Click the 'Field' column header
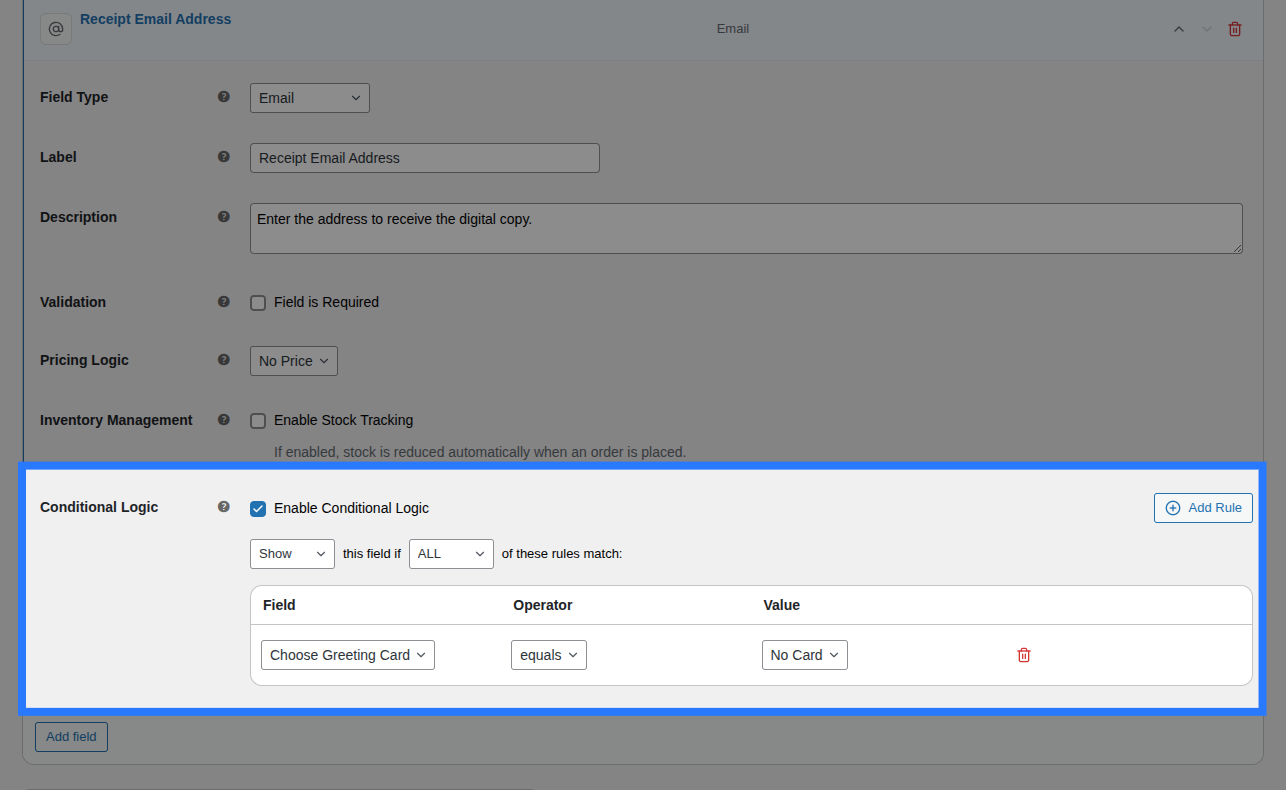 [279, 605]
